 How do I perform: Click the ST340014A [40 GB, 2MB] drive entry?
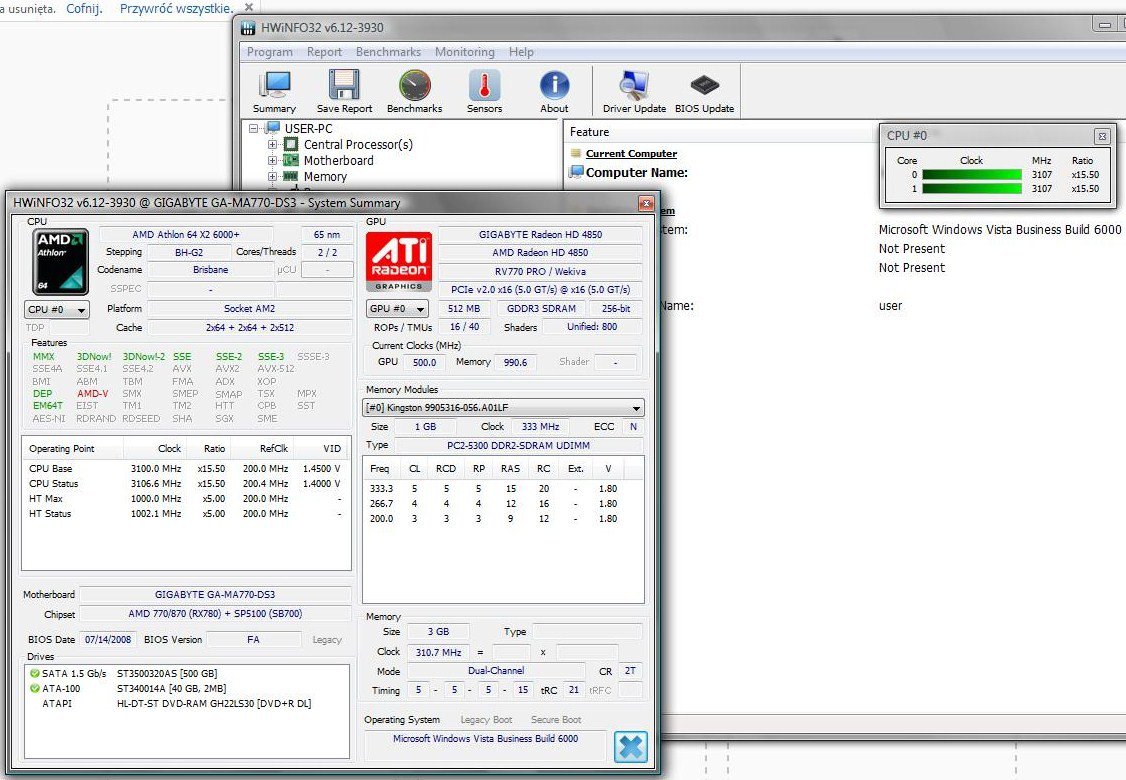click(x=172, y=689)
